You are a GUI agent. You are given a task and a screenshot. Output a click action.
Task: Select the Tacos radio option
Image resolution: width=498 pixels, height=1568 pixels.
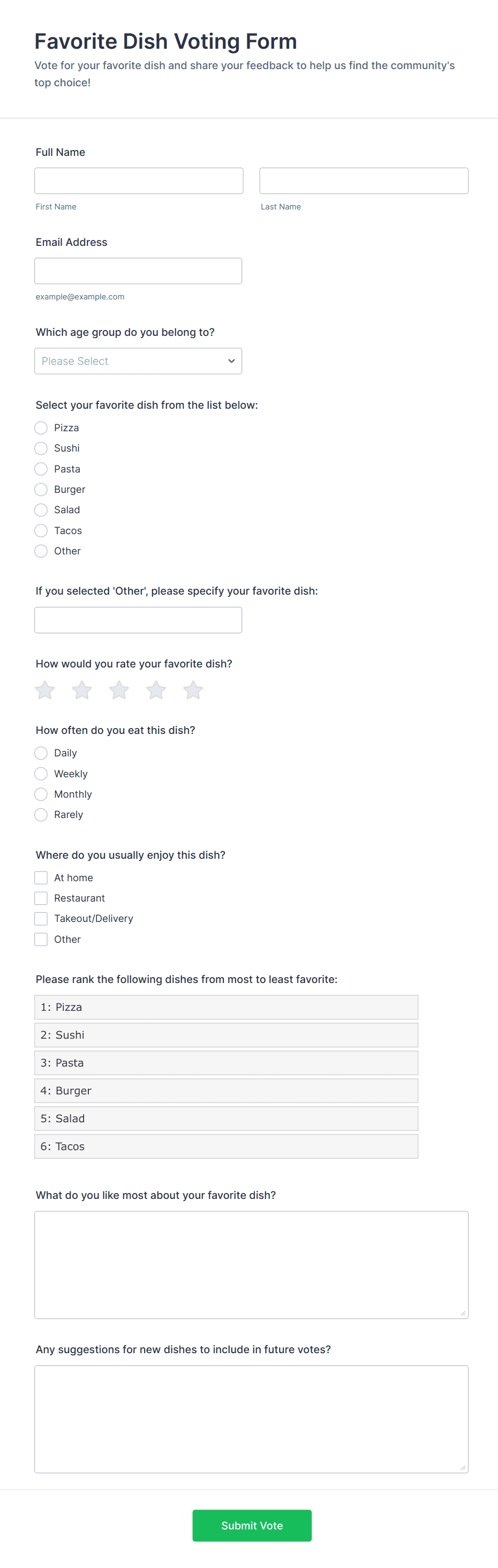41,531
